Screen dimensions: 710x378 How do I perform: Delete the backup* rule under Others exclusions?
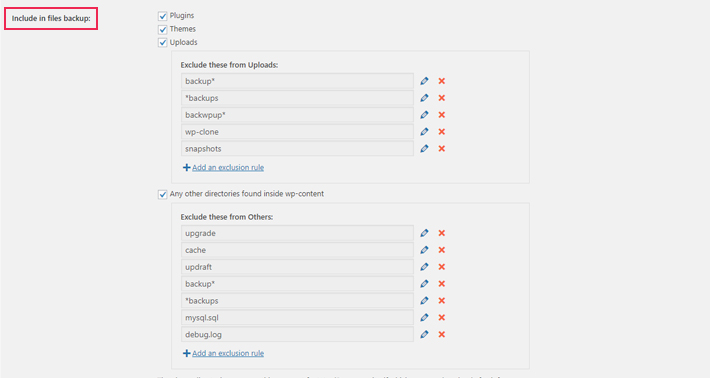441,284
